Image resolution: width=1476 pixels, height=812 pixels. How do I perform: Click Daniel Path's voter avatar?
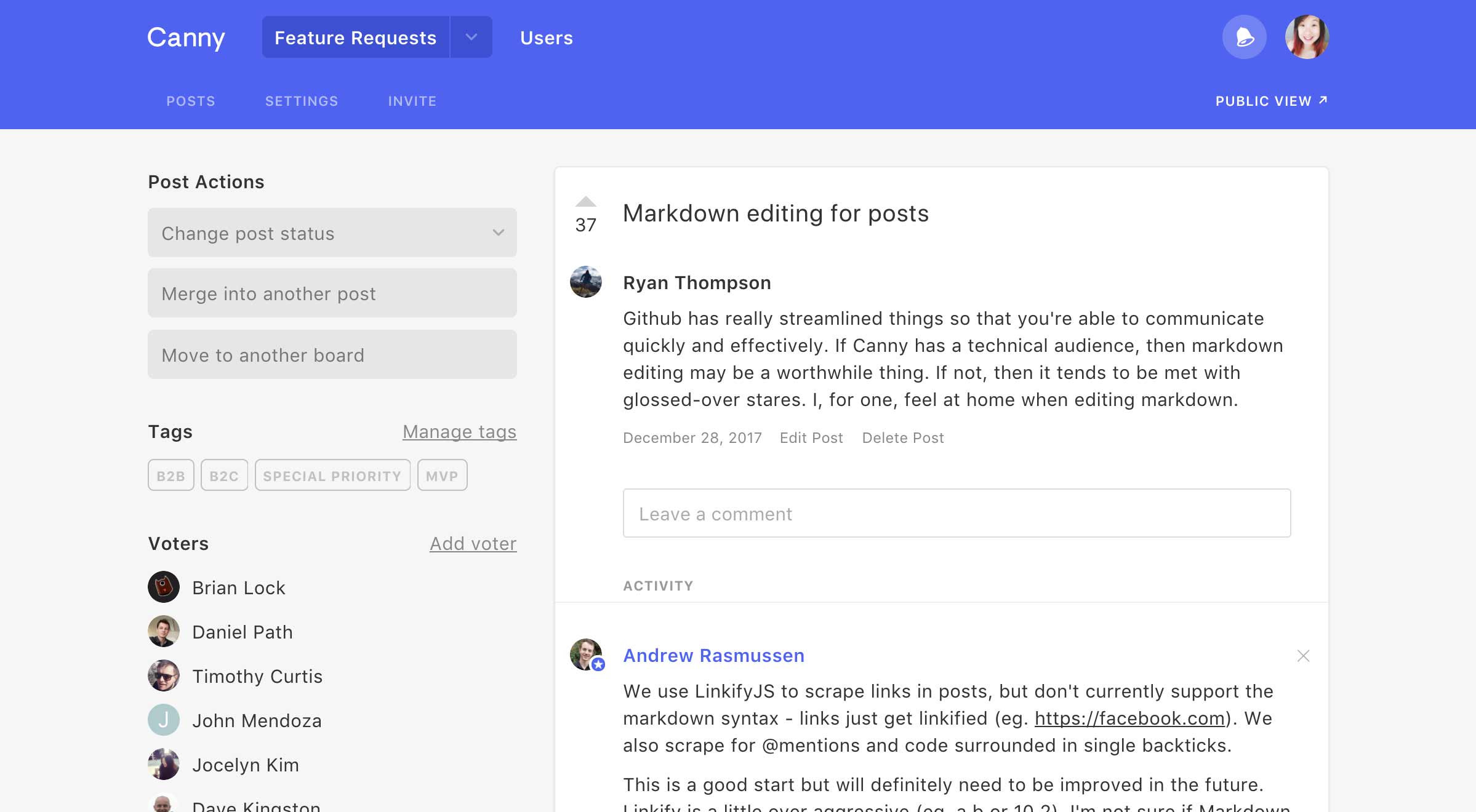(164, 631)
